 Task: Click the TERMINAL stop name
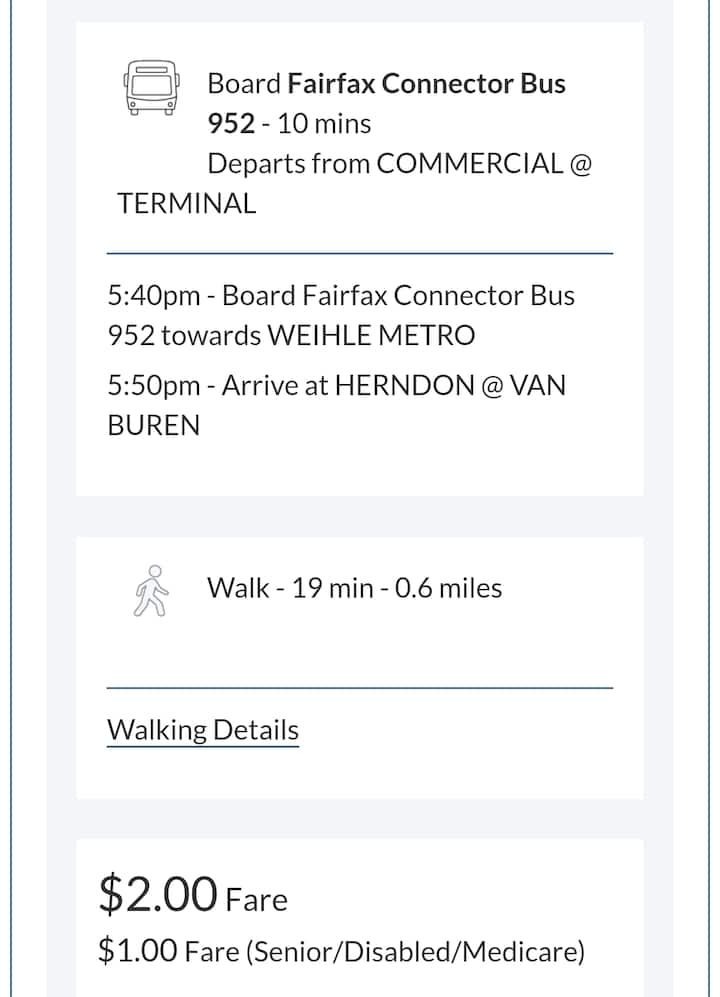(x=187, y=204)
